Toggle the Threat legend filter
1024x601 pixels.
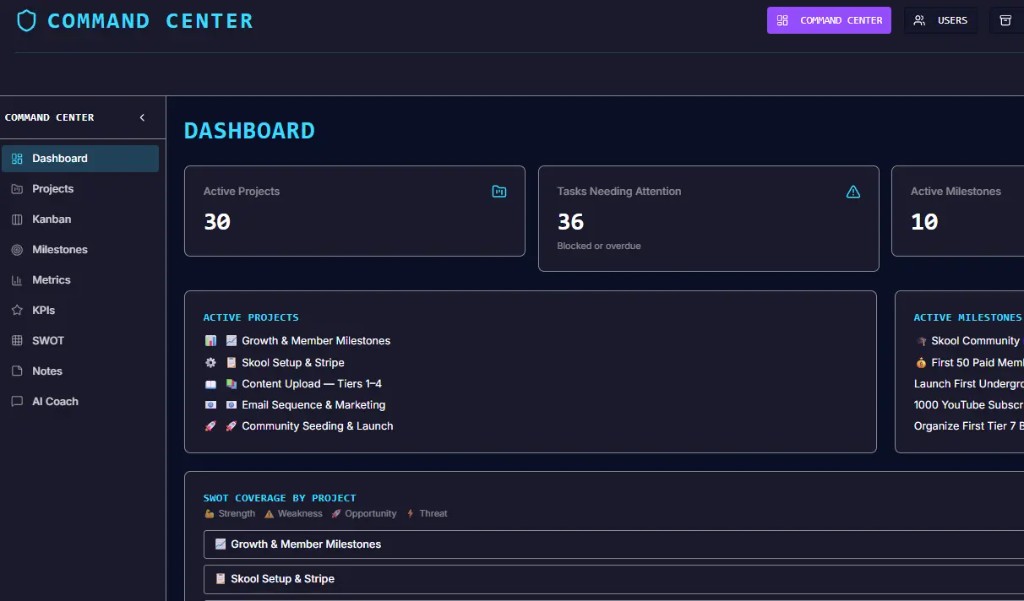point(428,513)
